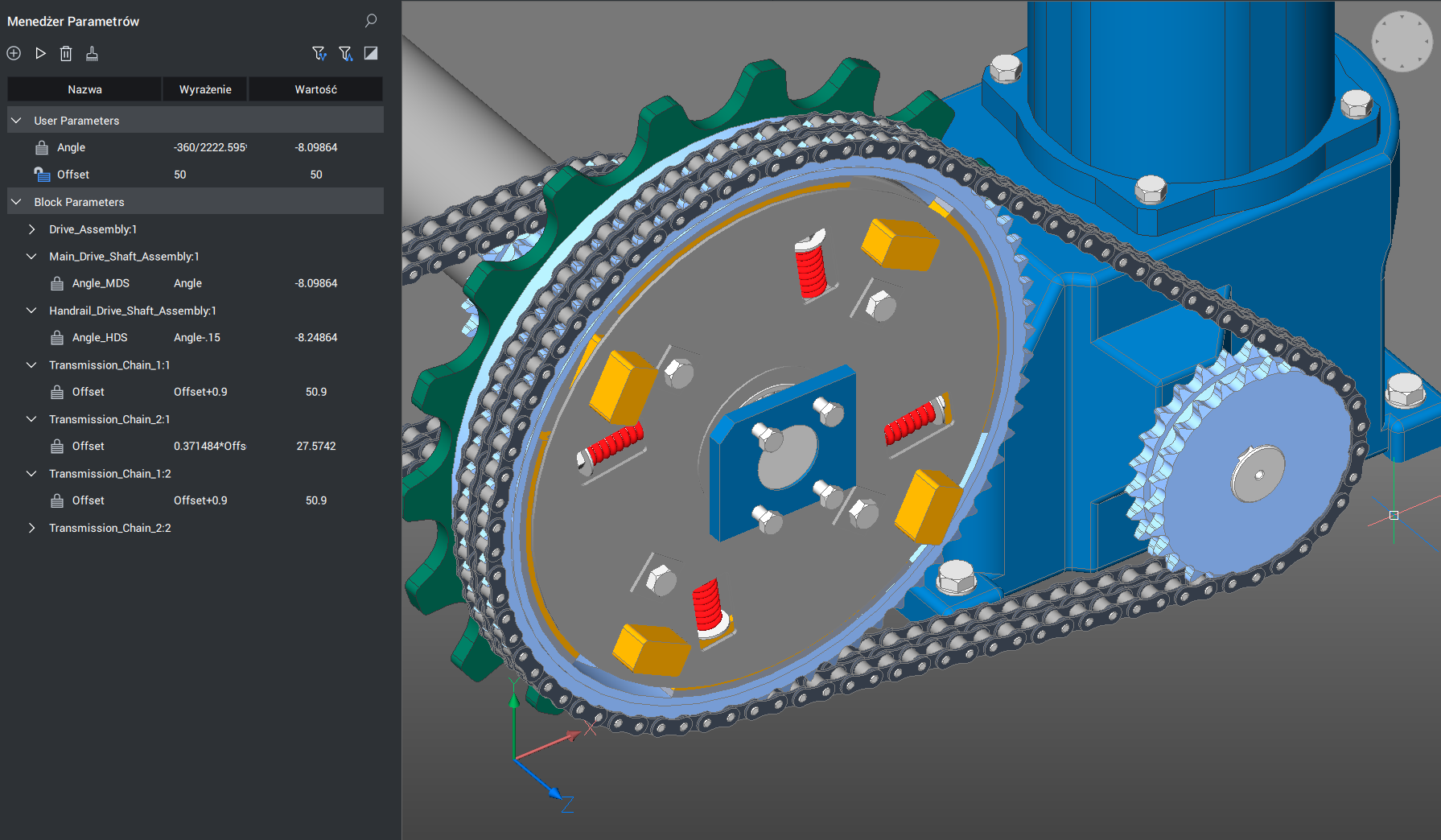Click the diagonal half-filled square icon
This screenshot has height=840, width=1441.
[371, 53]
